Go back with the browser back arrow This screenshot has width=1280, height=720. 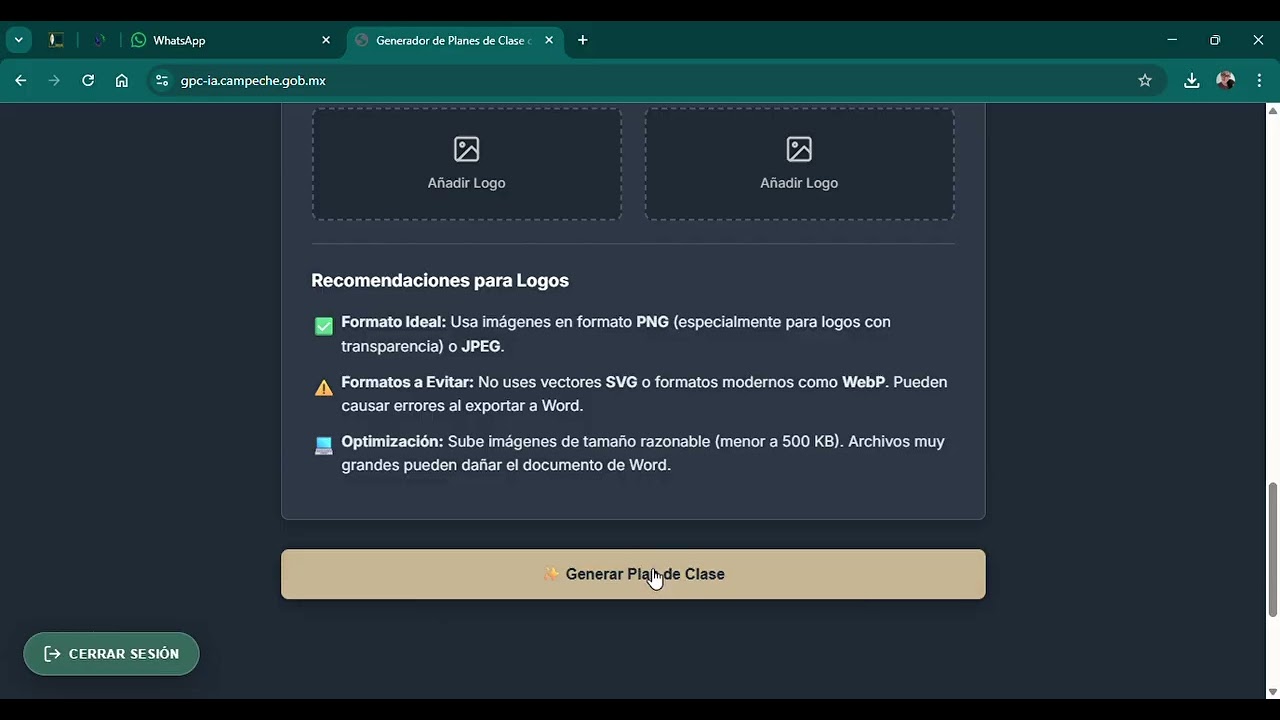(21, 80)
